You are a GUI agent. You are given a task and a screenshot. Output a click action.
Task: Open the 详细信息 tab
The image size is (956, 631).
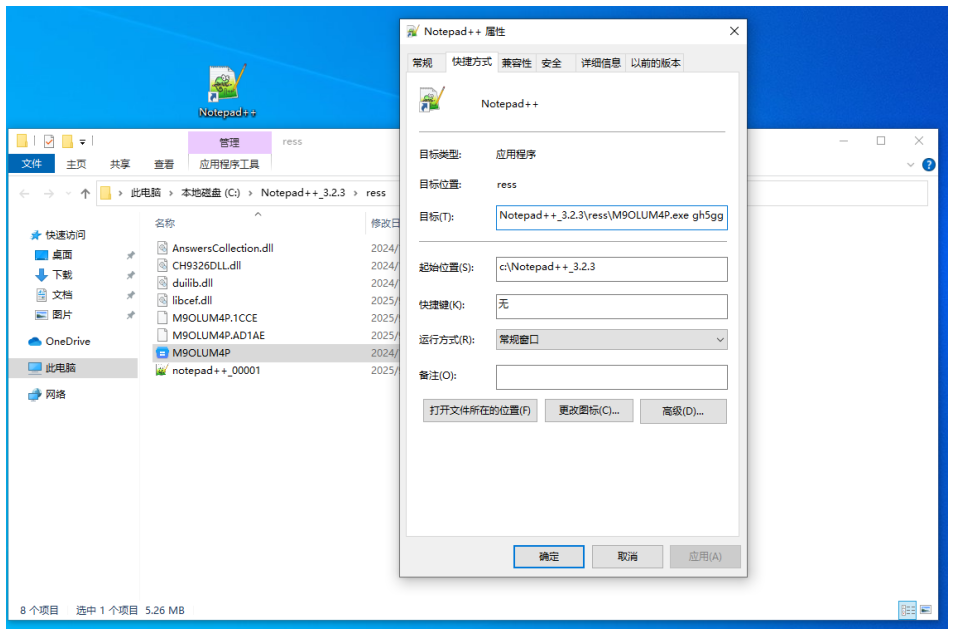pos(600,63)
